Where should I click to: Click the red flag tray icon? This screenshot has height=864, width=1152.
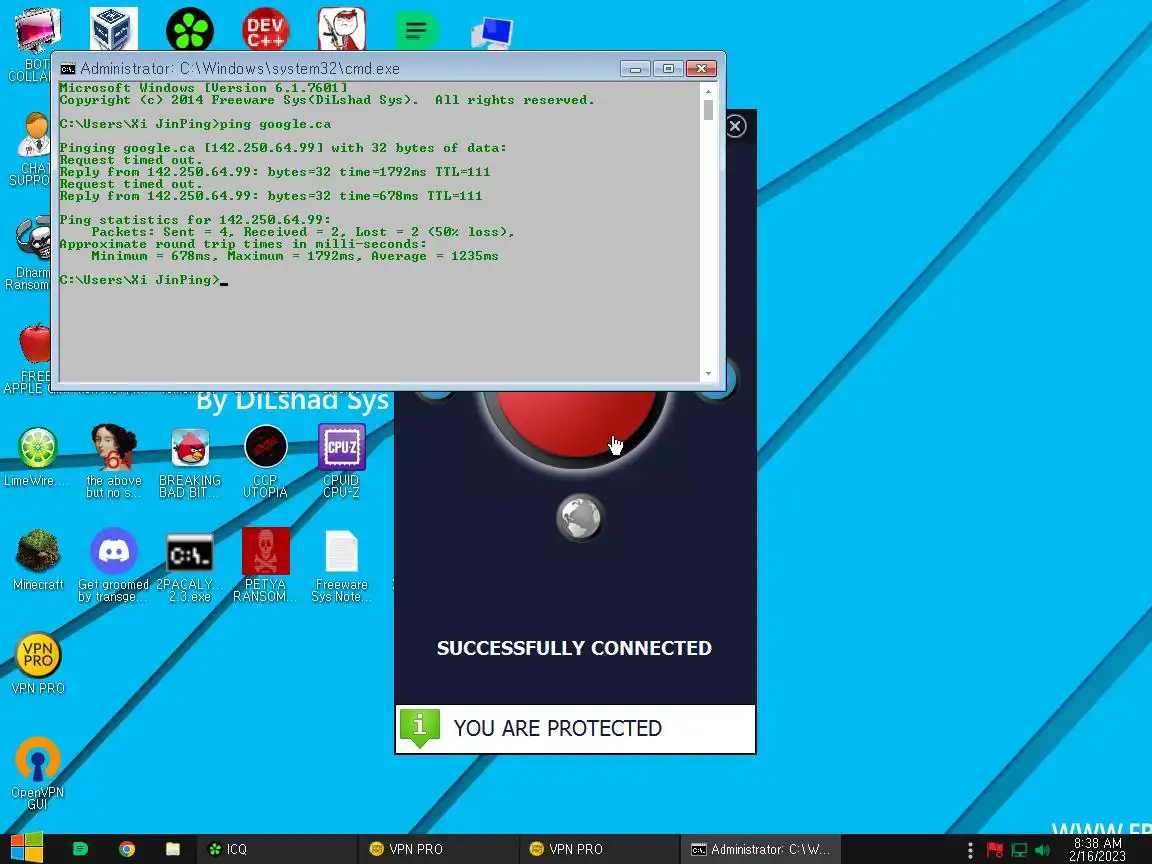point(995,851)
